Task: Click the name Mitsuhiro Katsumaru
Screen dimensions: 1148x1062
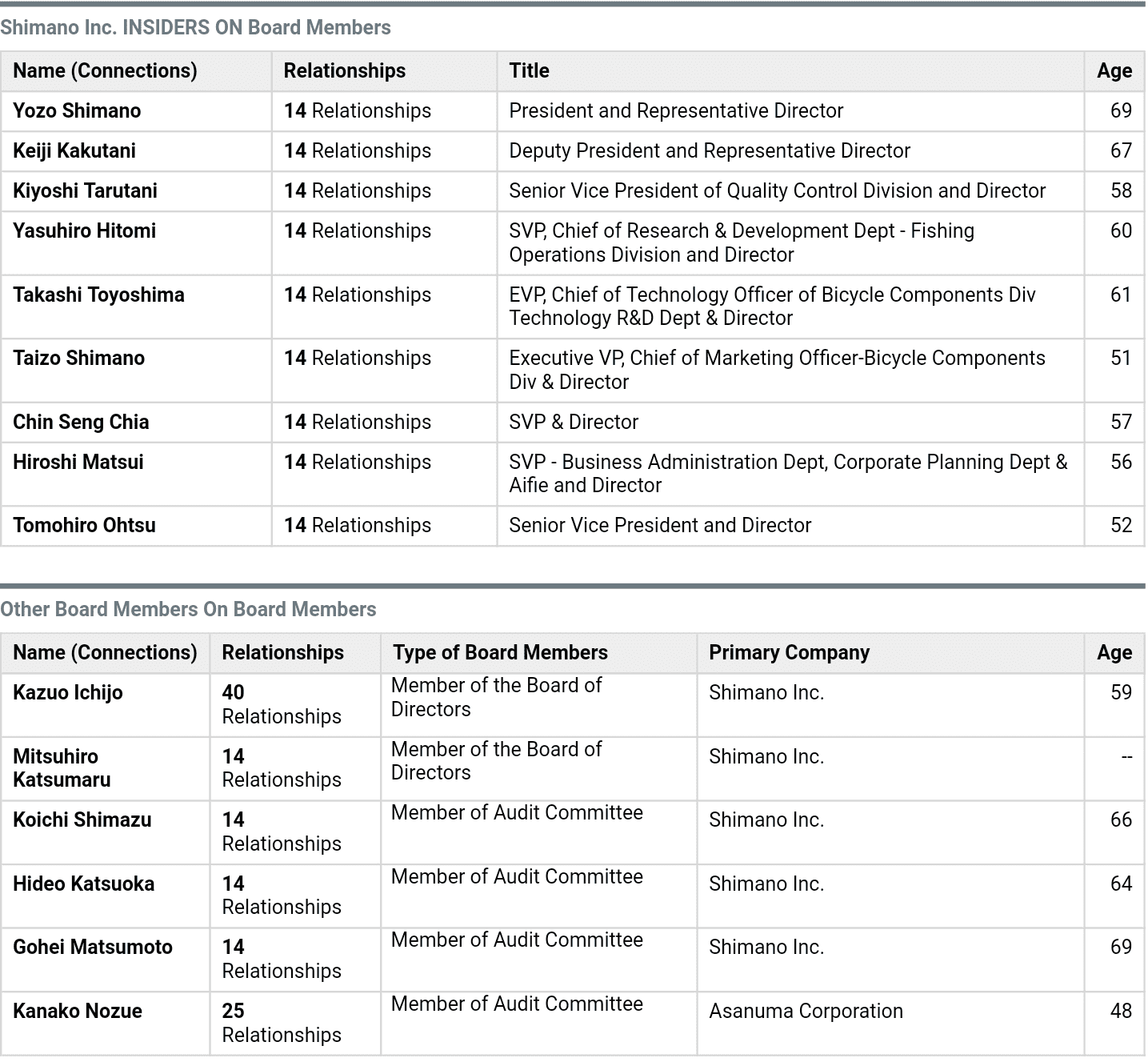Action: tap(62, 768)
